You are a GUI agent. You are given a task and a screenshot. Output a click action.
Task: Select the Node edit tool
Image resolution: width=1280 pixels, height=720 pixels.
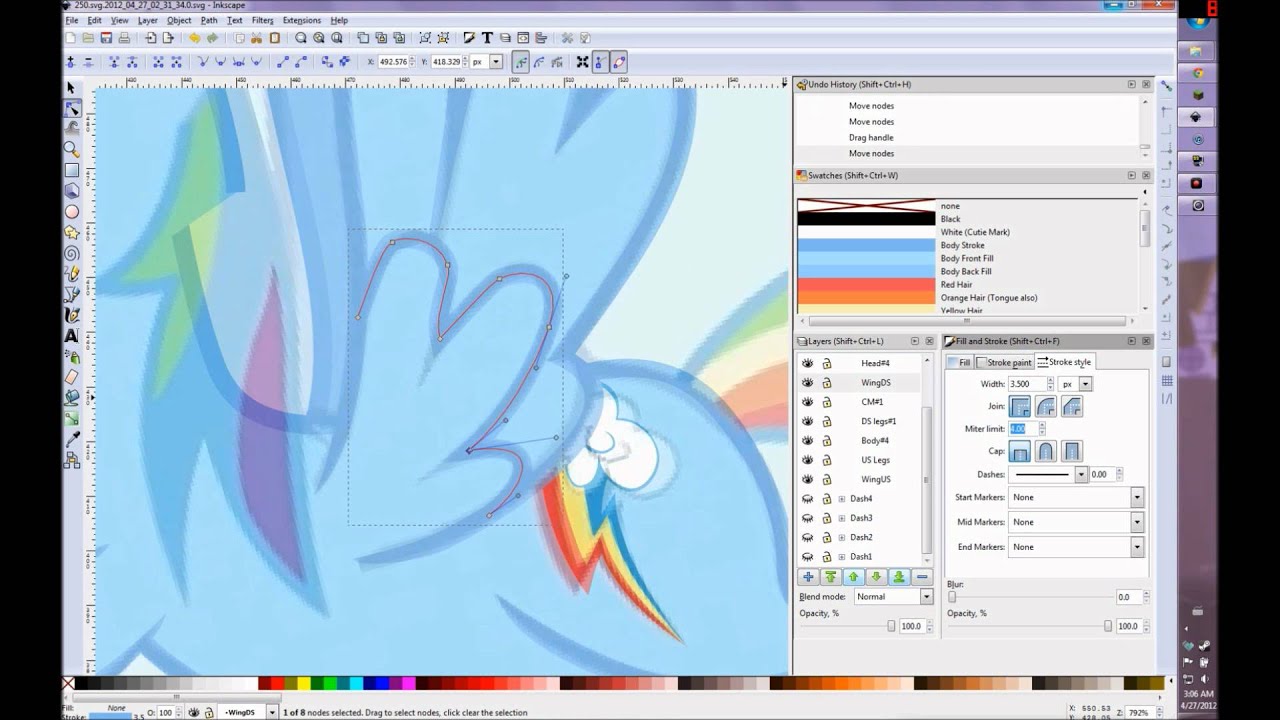coord(72,108)
